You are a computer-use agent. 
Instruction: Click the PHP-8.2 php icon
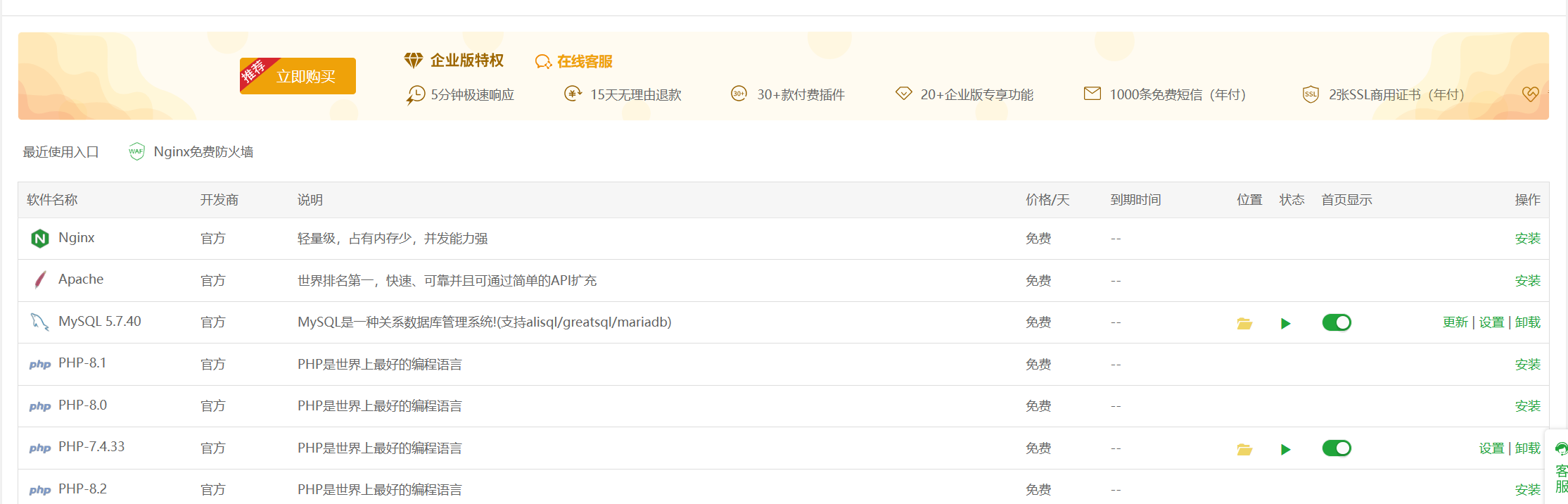click(x=40, y=490)
